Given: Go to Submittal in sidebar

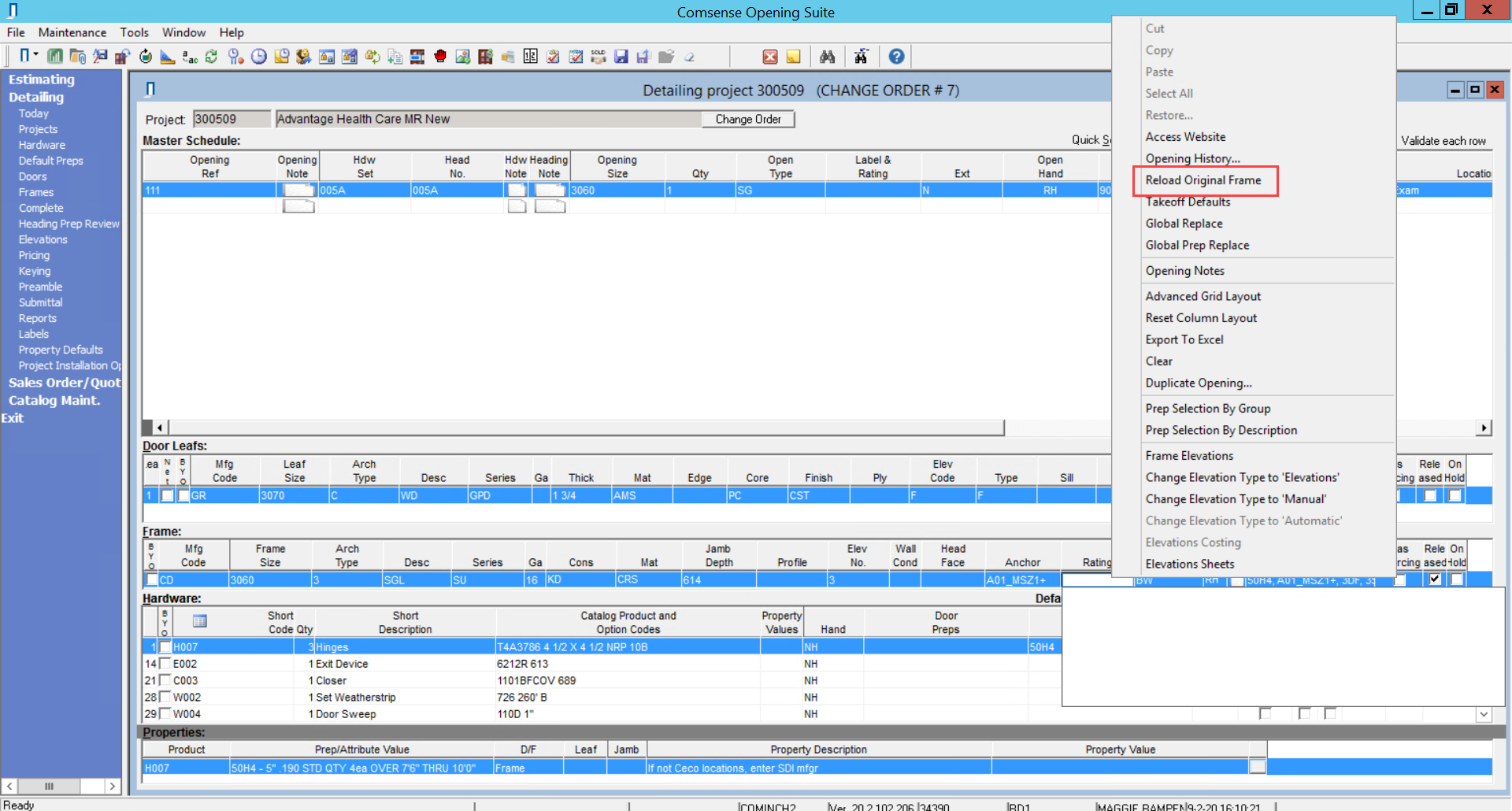Looking at the screenshot, I should [41, 302].
